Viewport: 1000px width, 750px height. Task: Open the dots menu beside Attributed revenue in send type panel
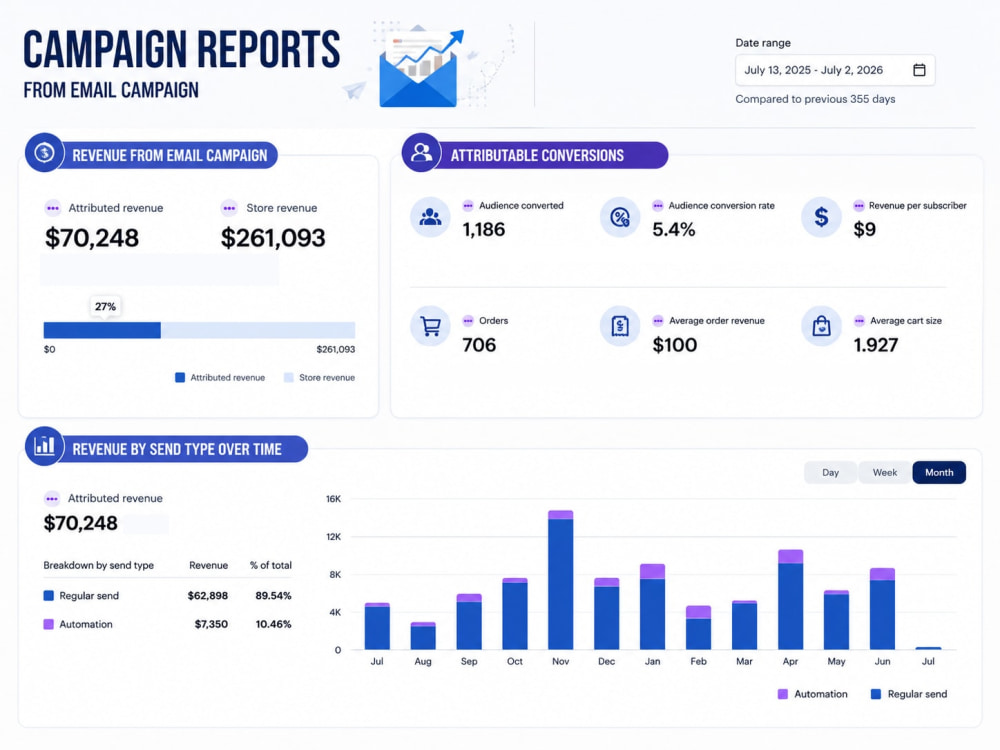coord(52,499)
